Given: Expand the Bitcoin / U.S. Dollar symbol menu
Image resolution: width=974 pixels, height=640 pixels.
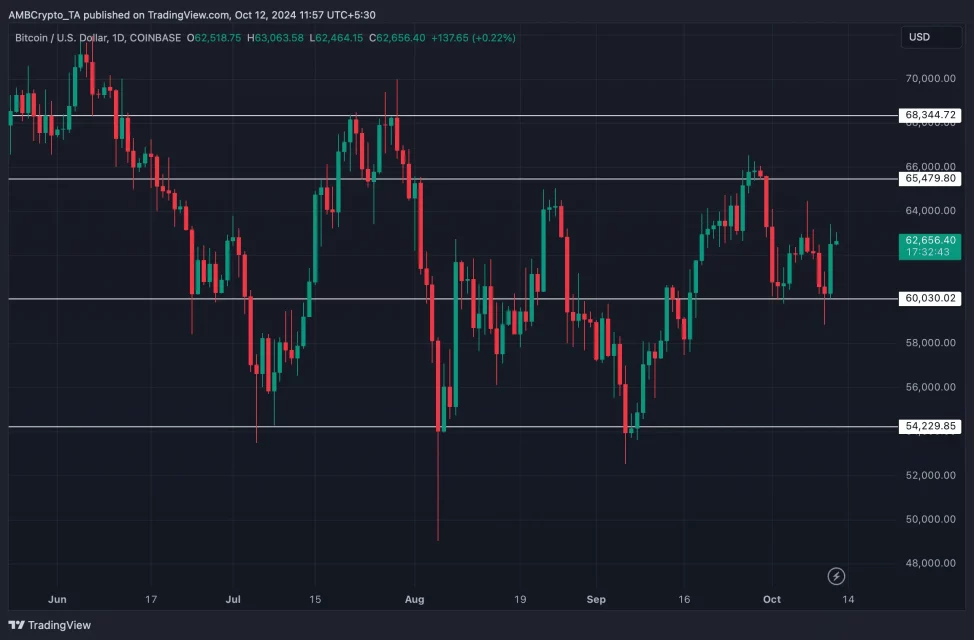Looking at the screenshot, I should pyautogui.click(x=60, y=37).
